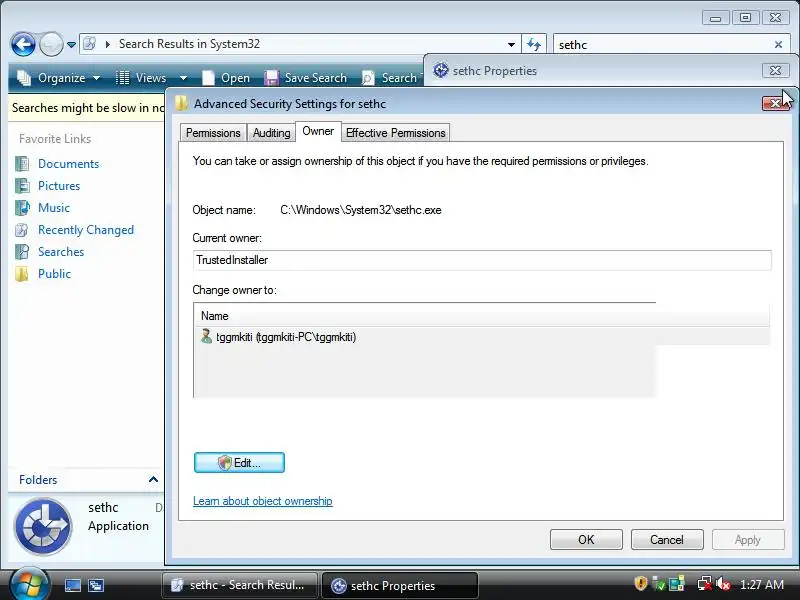Select the Owner tab
This screenshot has width=800, height=600.
(x=318, y=131)
